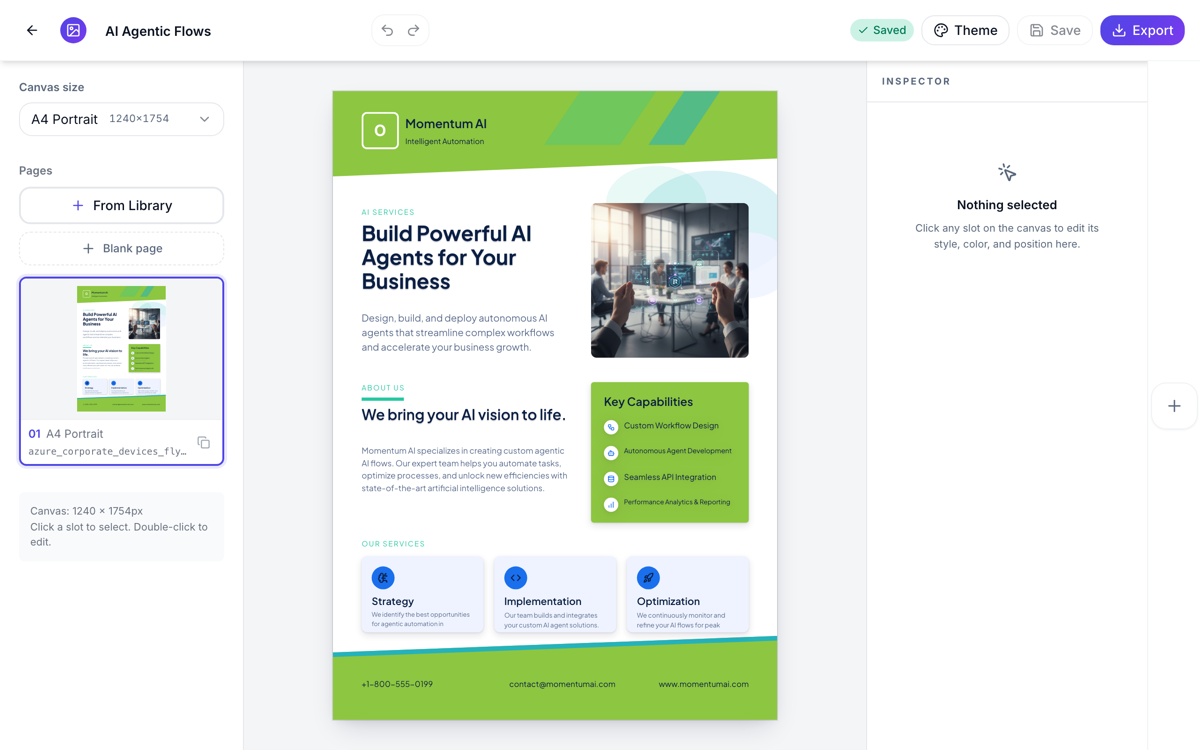
Task: Add a page From Library
Action: (121, 205)
